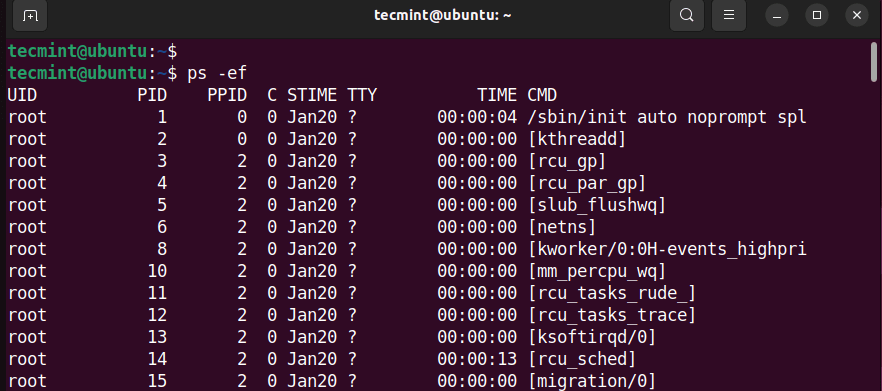Click the [ksoftirqd/0] process entry
This screenshot has height=391, width=882.
pos(592,336)
